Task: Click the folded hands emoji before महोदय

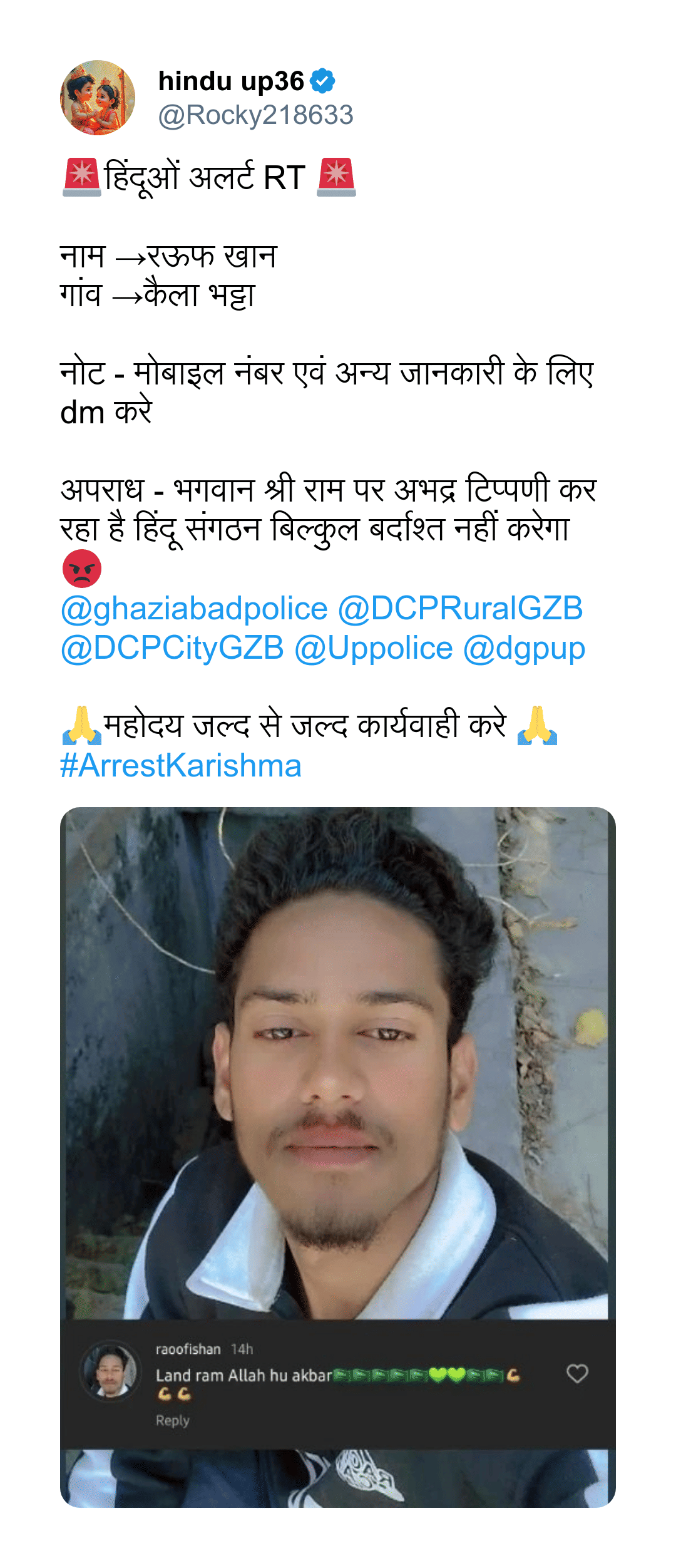Action: 82,725
